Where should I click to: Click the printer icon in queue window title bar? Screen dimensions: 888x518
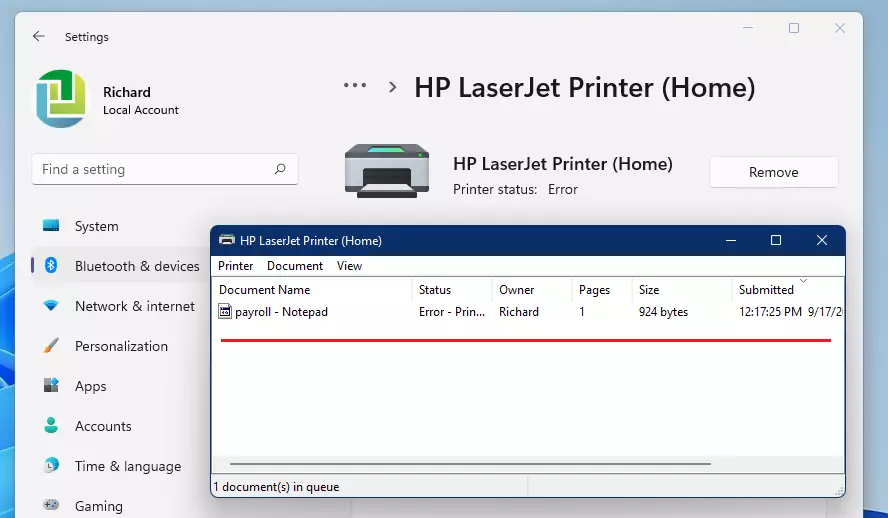[x=227, y=240]
